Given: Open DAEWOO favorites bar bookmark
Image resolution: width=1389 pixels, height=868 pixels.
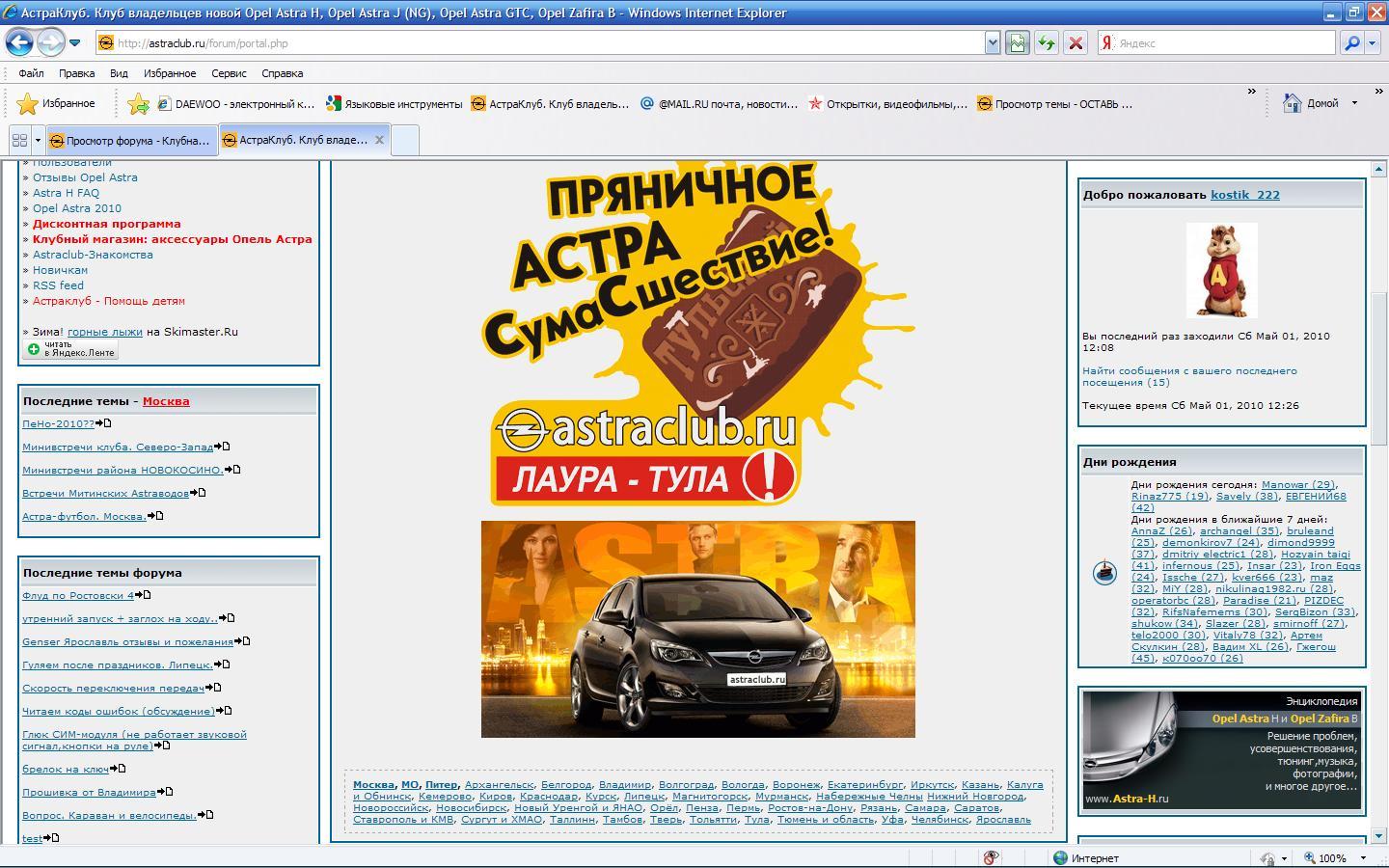Looking at the screenshot, I should click(236, 104).
